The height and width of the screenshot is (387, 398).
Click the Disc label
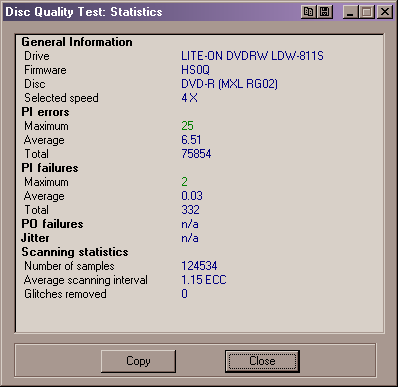point(35,84)
